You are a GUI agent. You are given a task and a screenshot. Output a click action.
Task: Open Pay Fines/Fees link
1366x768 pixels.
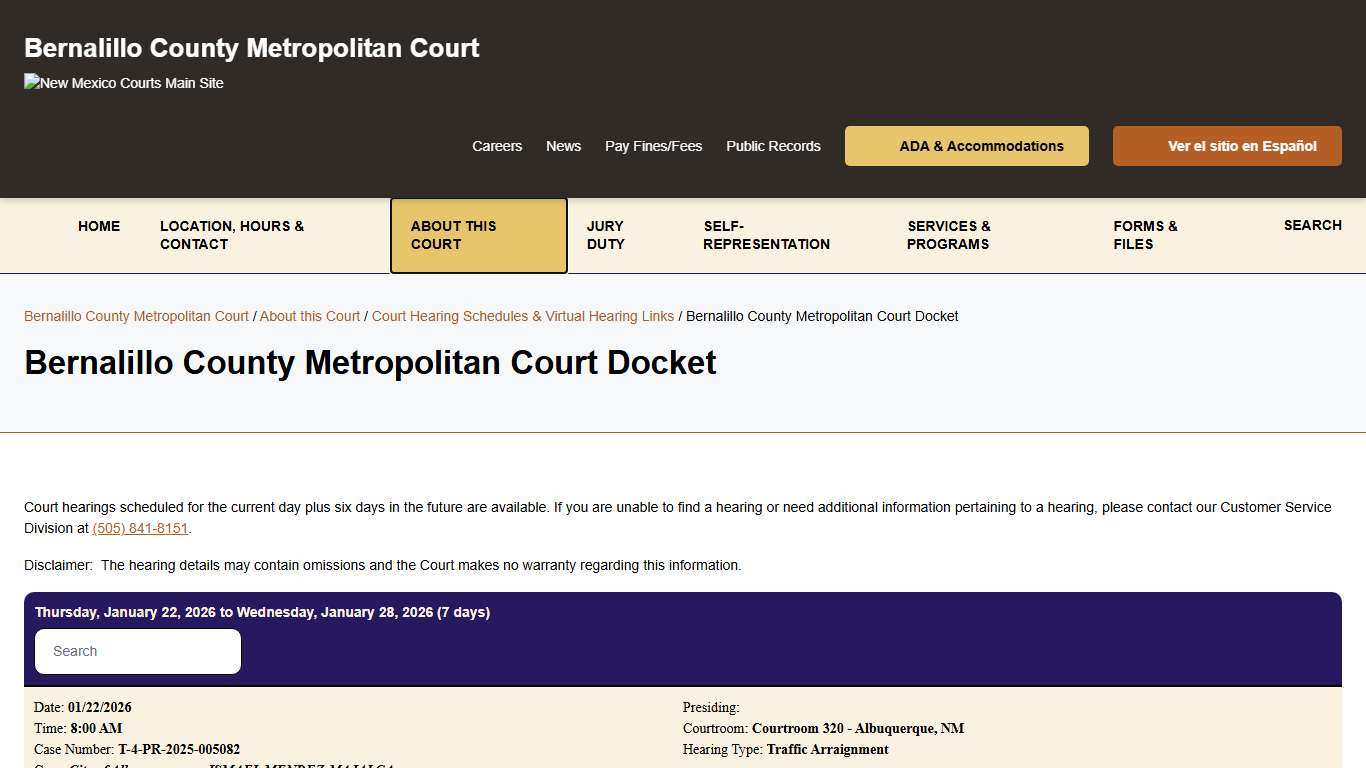(x=653, y=146)
